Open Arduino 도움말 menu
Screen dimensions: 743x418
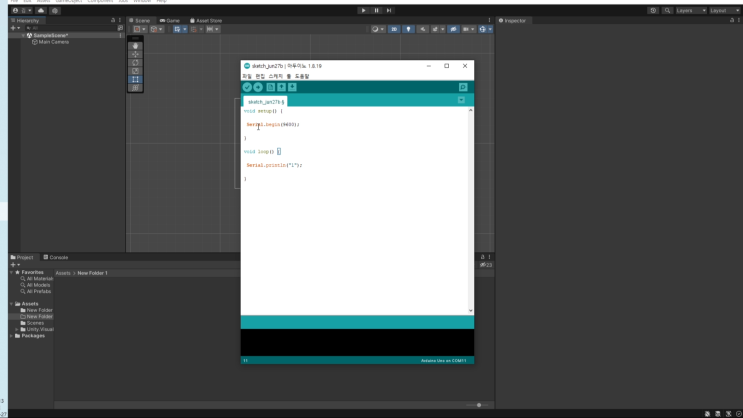click(302, 76)
